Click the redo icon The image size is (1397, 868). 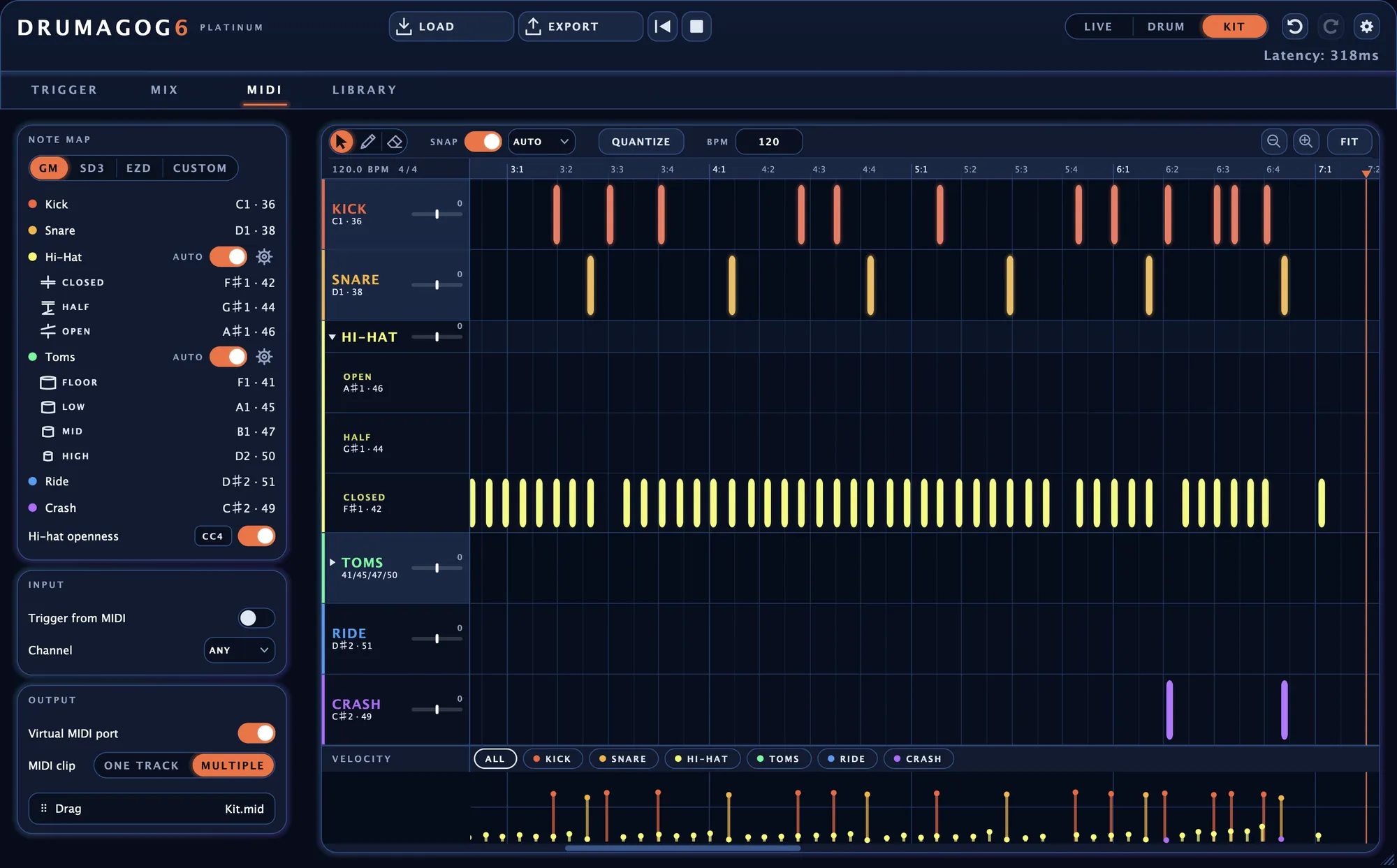1331,27
